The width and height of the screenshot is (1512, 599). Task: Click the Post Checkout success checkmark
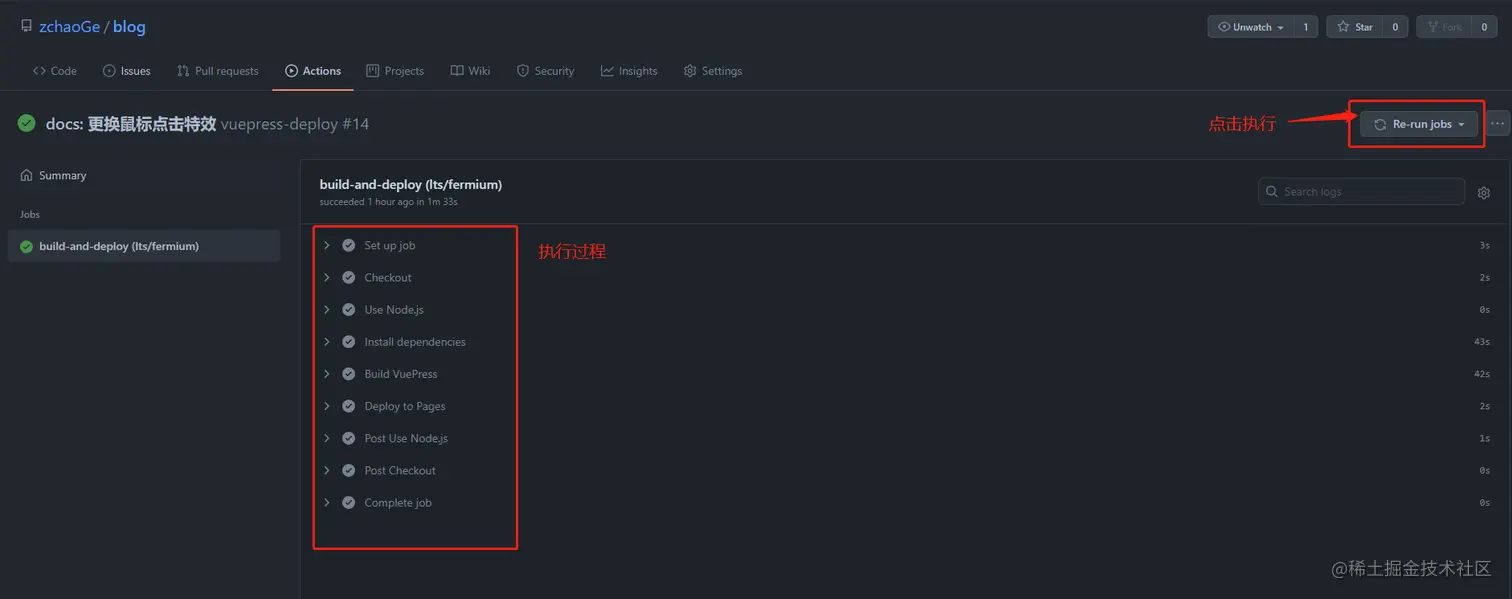(348, 470)
